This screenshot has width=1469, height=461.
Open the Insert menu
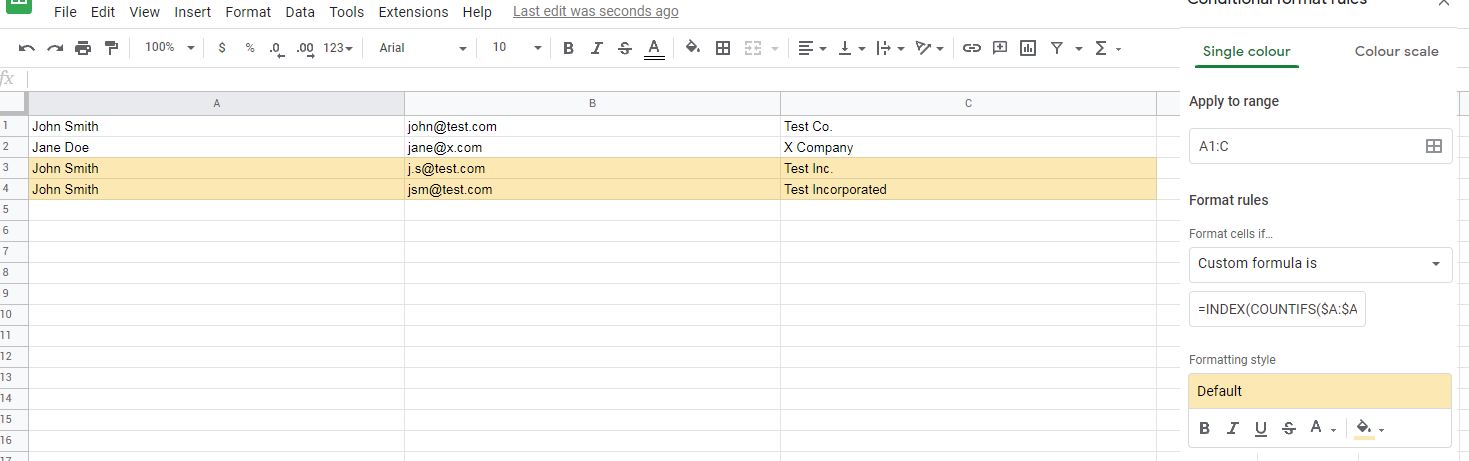[x=192, y=12]
